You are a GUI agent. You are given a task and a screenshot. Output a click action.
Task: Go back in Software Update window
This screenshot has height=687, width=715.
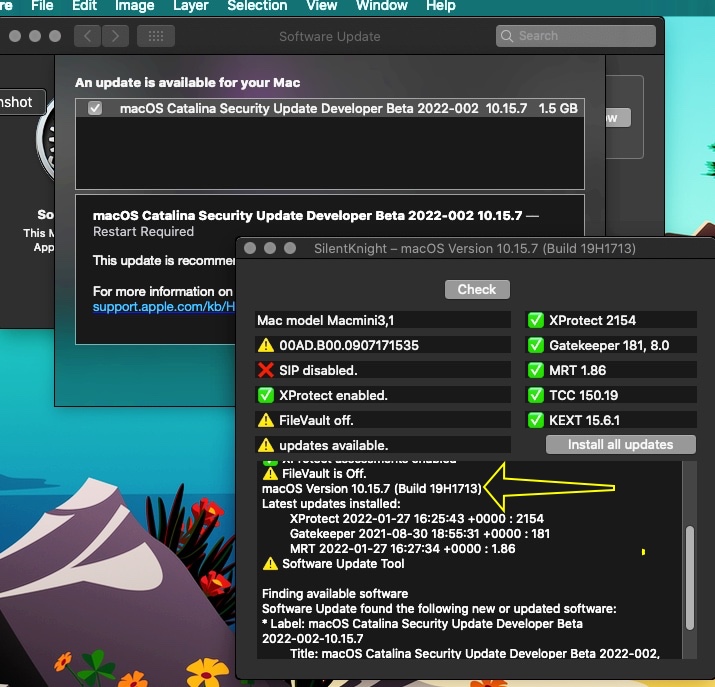[x=88, y=36]
